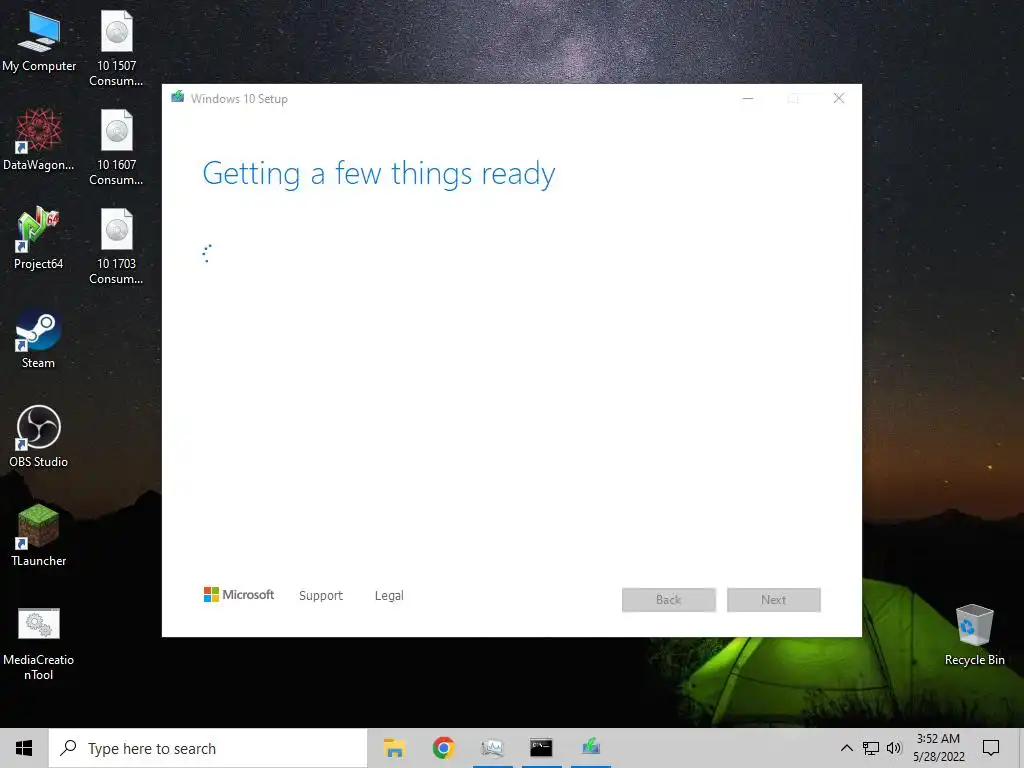This screenshot has width=1024, height=768.
Task: Click the Back button in Setup
Action: (669, 600)
